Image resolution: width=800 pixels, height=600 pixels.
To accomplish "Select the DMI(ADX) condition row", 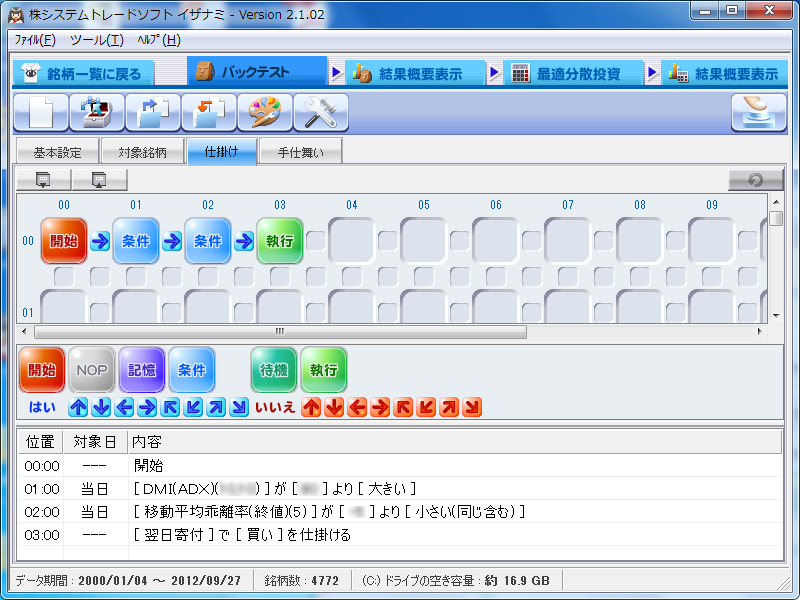I will 400,489.
